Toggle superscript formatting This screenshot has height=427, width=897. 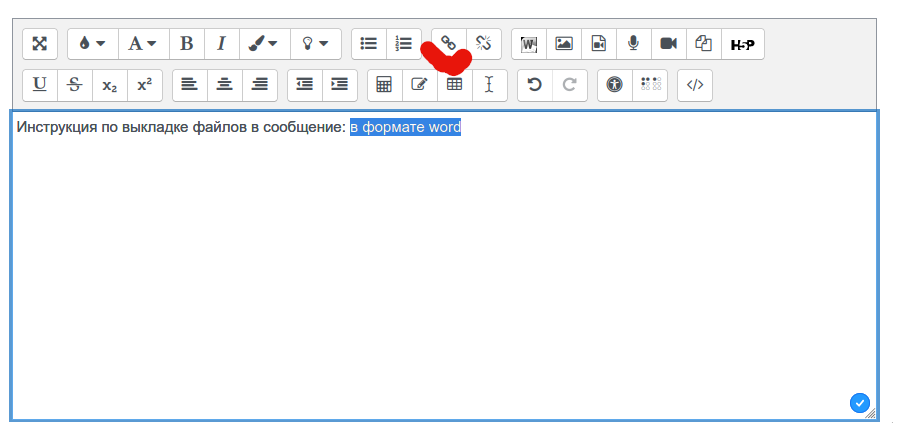coord(144,85)
